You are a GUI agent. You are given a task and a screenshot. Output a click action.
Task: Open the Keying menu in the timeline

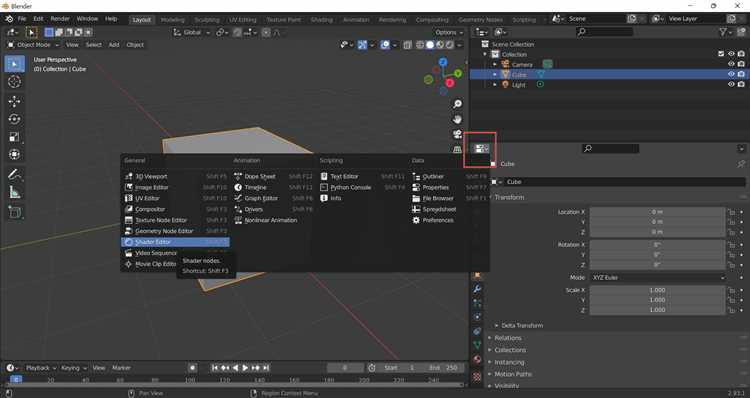(73, 368)
